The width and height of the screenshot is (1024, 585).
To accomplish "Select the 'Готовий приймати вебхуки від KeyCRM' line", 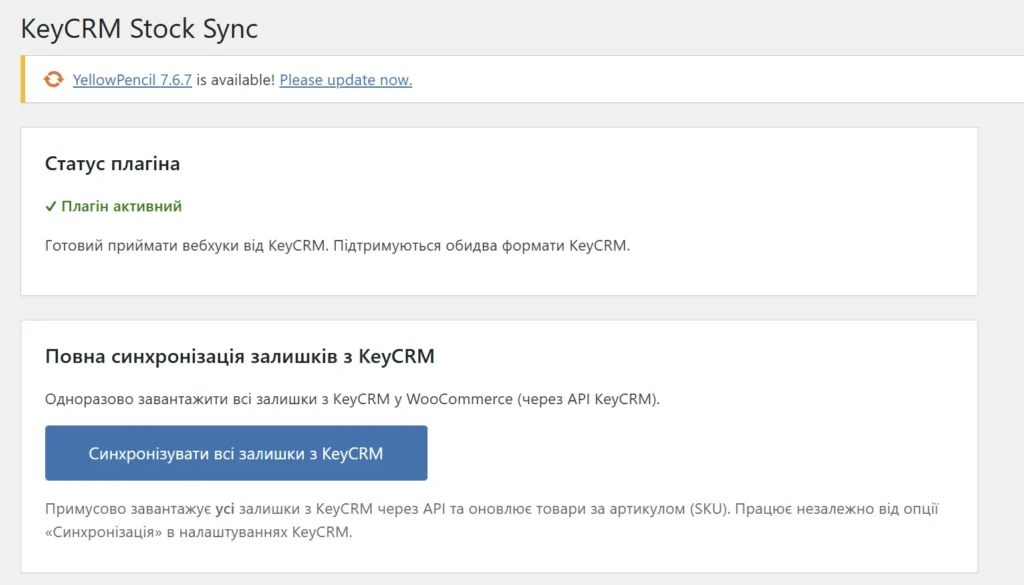I will (337, 245).
